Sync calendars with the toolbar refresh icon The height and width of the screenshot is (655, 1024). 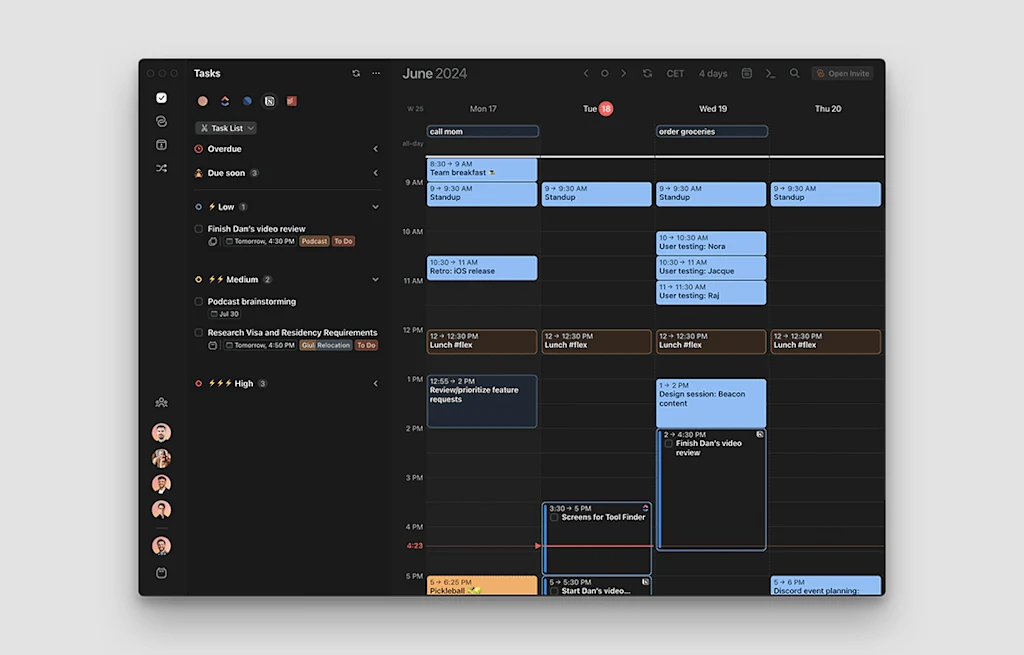click(647, 74)
